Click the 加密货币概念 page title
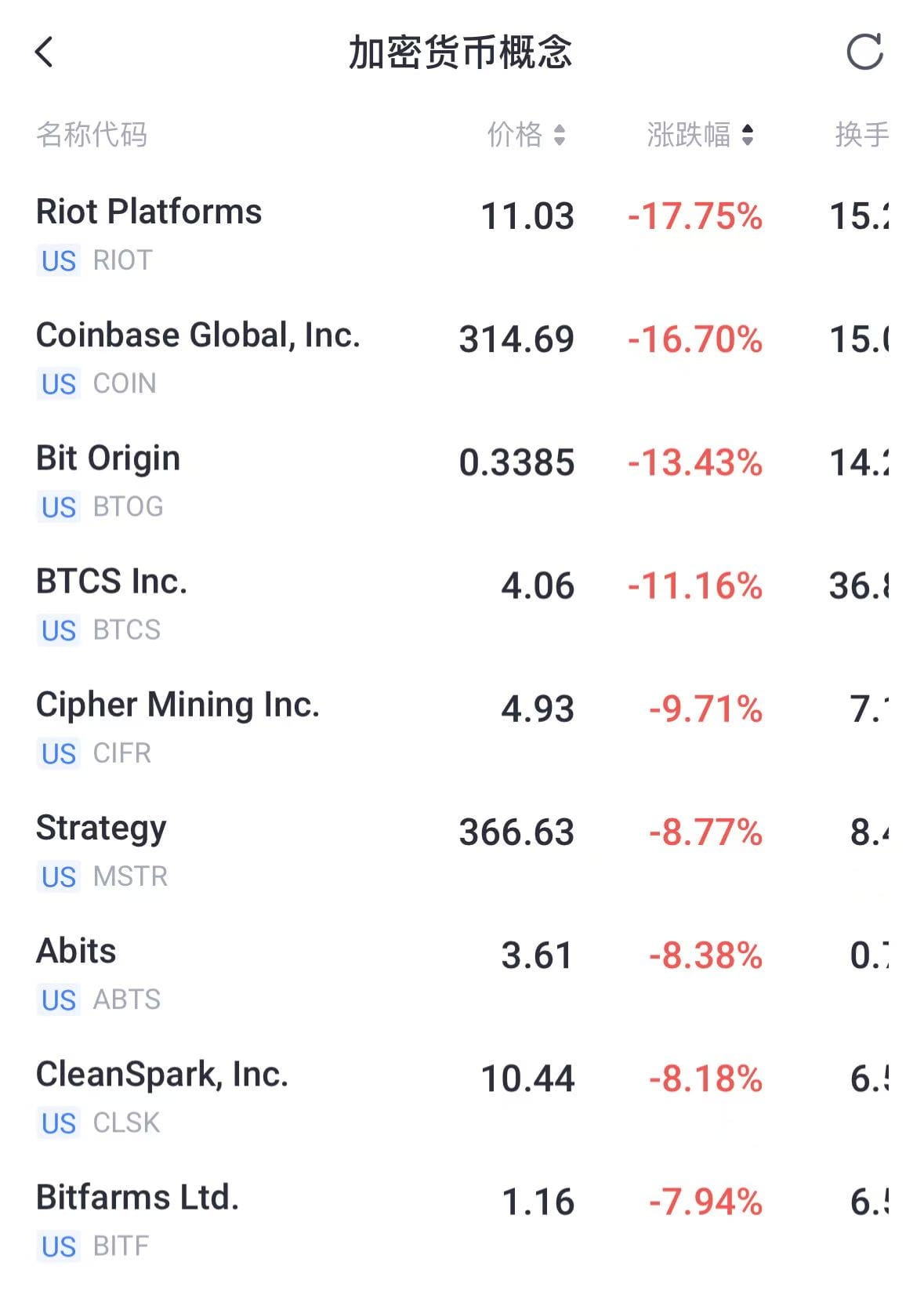The image size is (924, 1291). (x=461, y=53)
